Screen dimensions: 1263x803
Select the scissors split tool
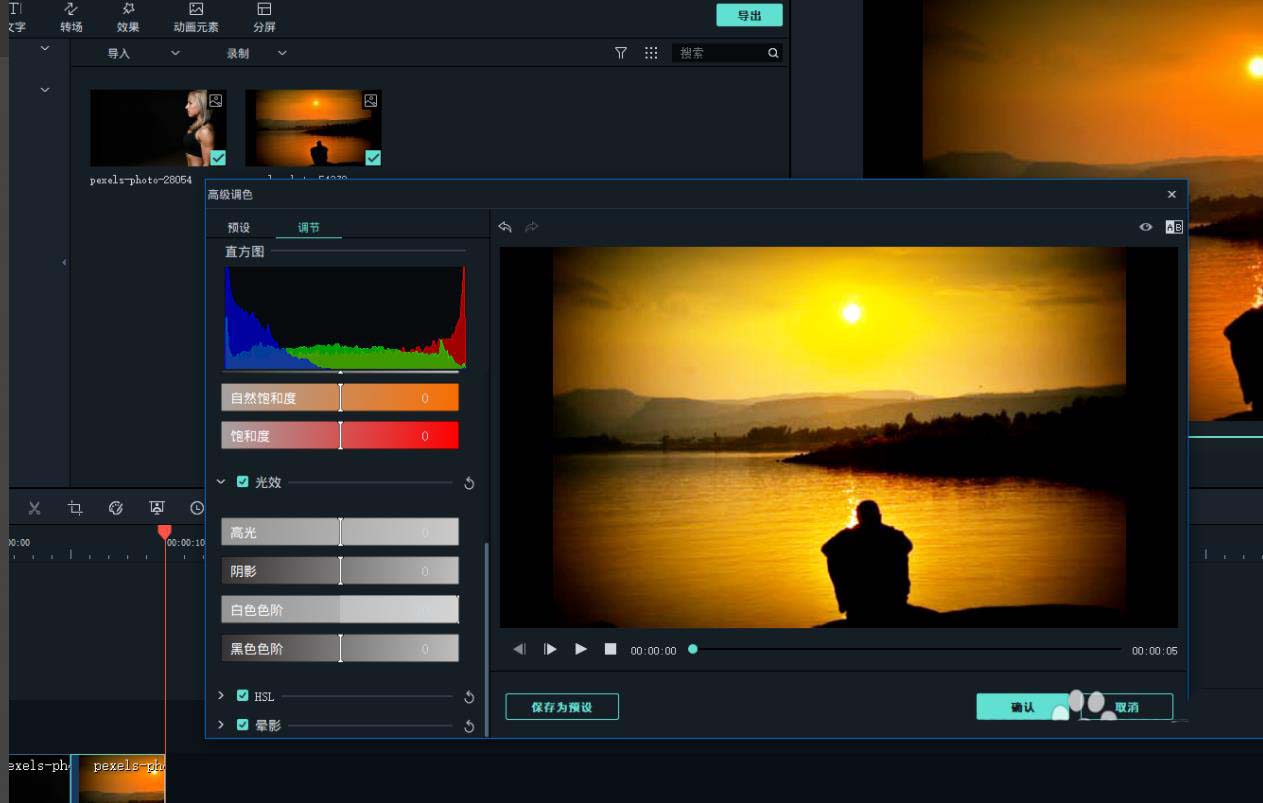point(34,508)
